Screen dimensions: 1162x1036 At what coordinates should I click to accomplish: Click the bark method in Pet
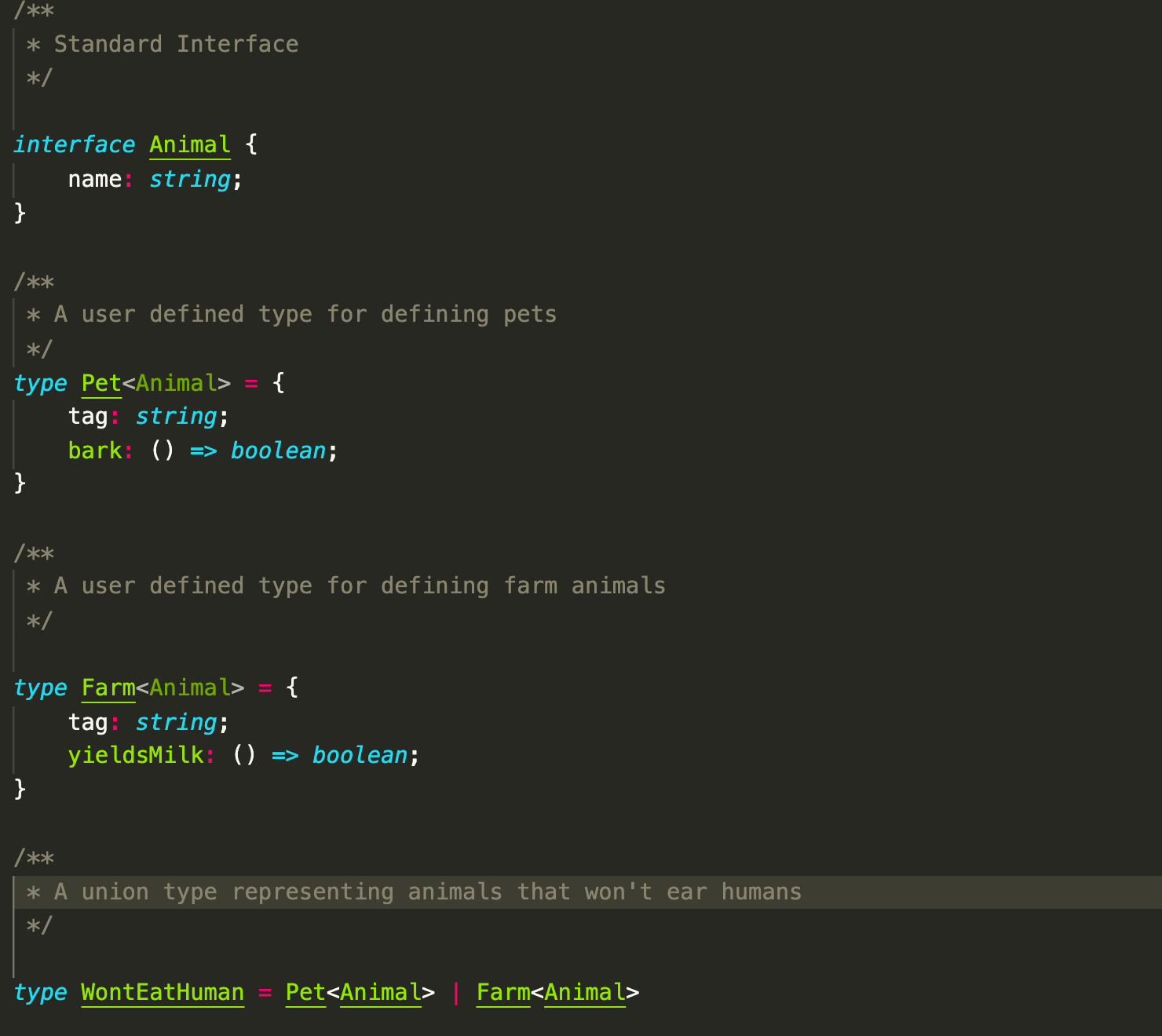pyautogui.click(x=94, y=451)
